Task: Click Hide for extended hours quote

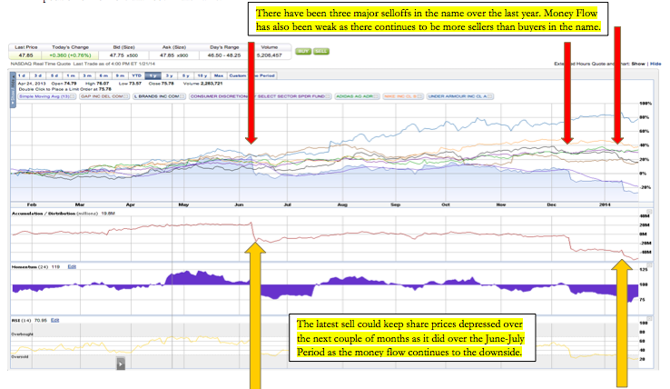Action: [655, 64]
